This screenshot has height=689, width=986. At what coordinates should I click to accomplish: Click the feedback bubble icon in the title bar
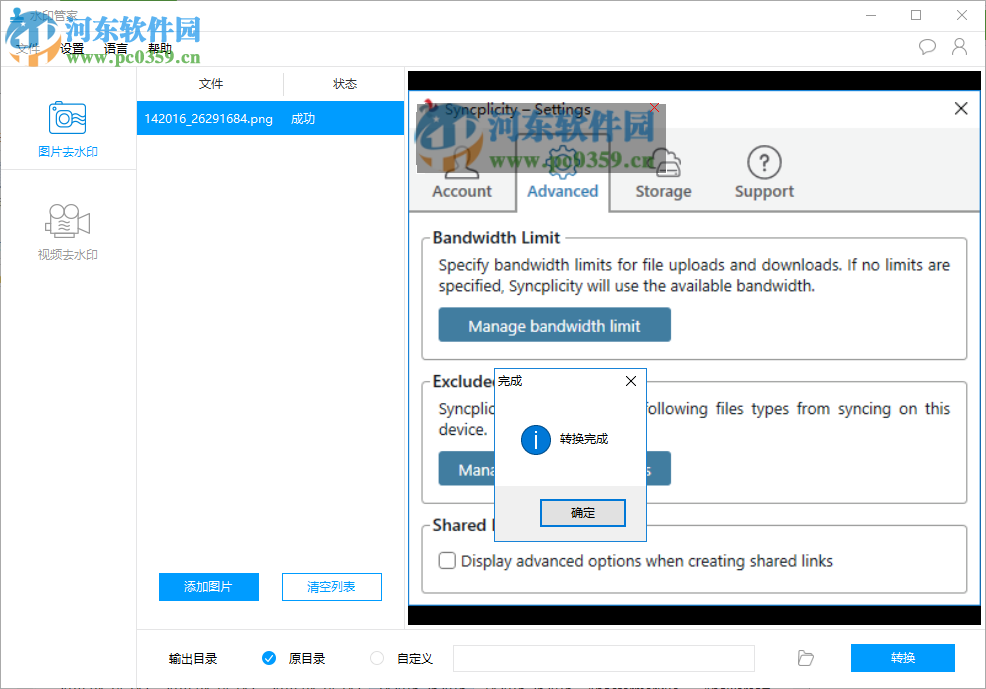point(927,46)
